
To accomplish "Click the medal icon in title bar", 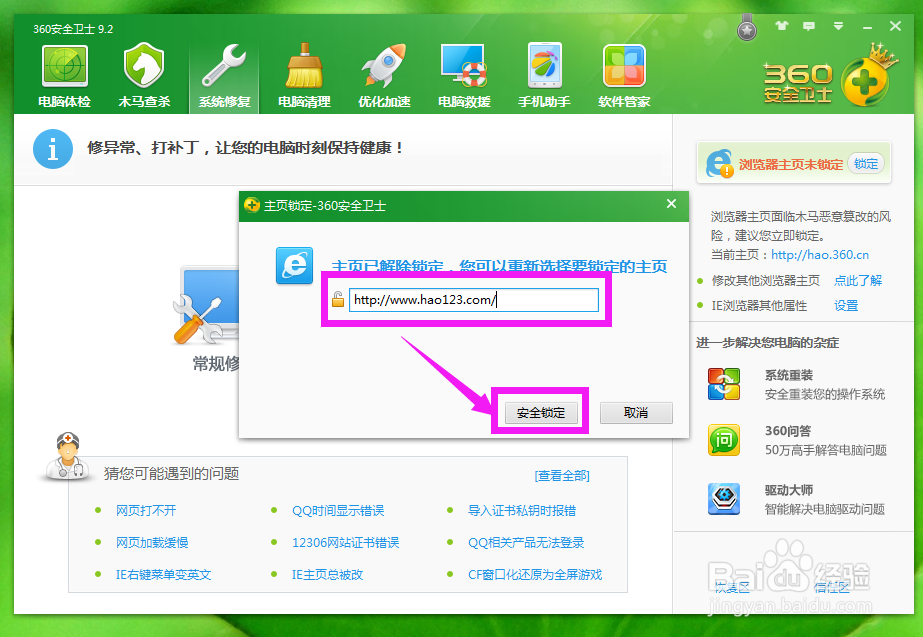I will pyautogui.click(x=747, y=28).
